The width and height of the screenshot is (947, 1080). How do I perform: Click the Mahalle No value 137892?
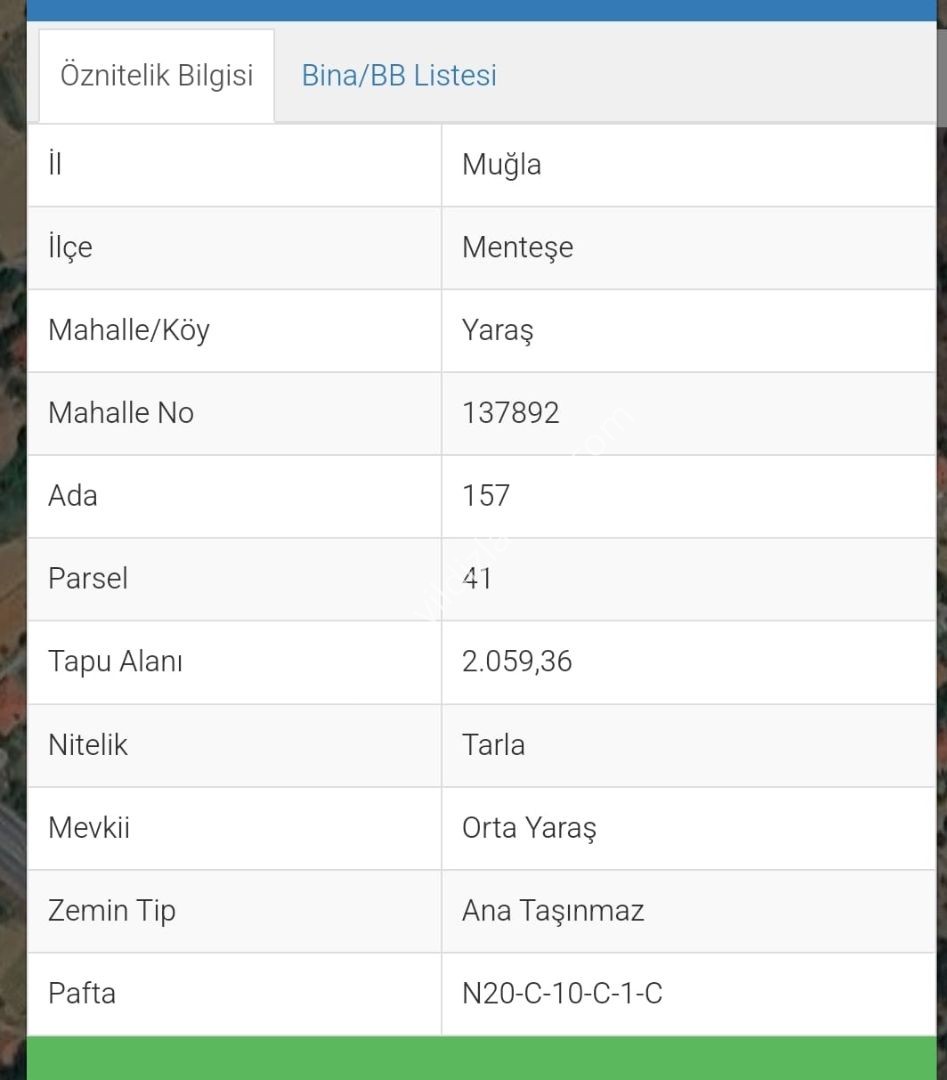(510, 413)
